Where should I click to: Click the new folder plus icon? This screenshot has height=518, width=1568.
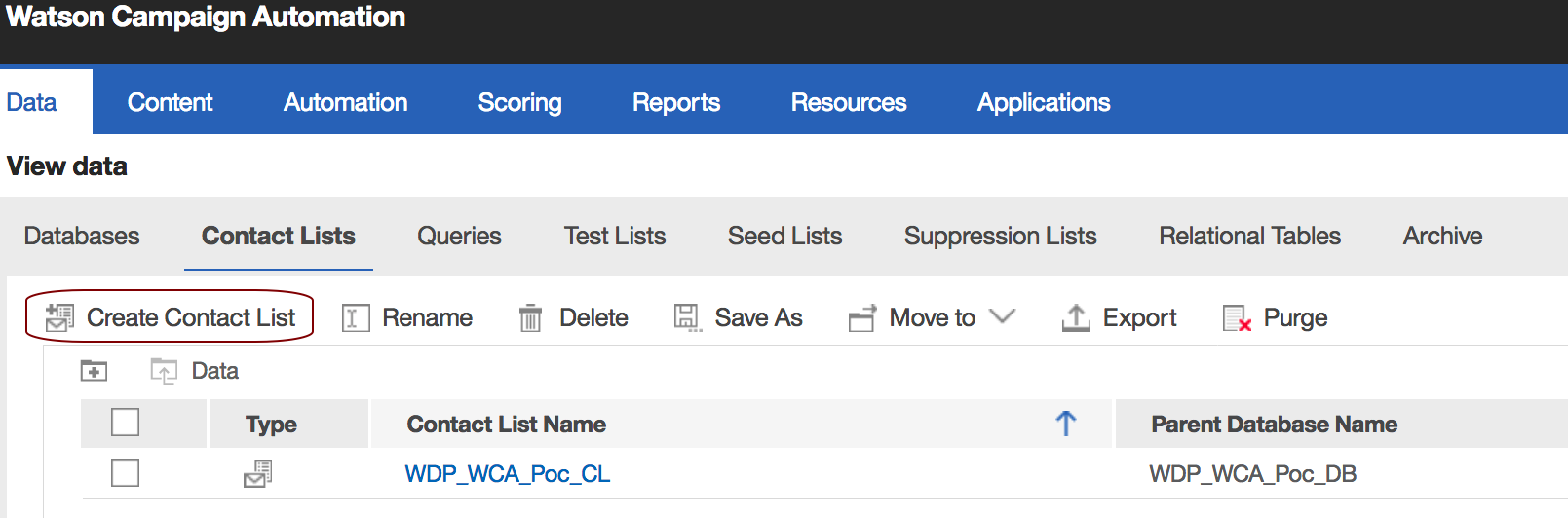(x=94, y=371)
